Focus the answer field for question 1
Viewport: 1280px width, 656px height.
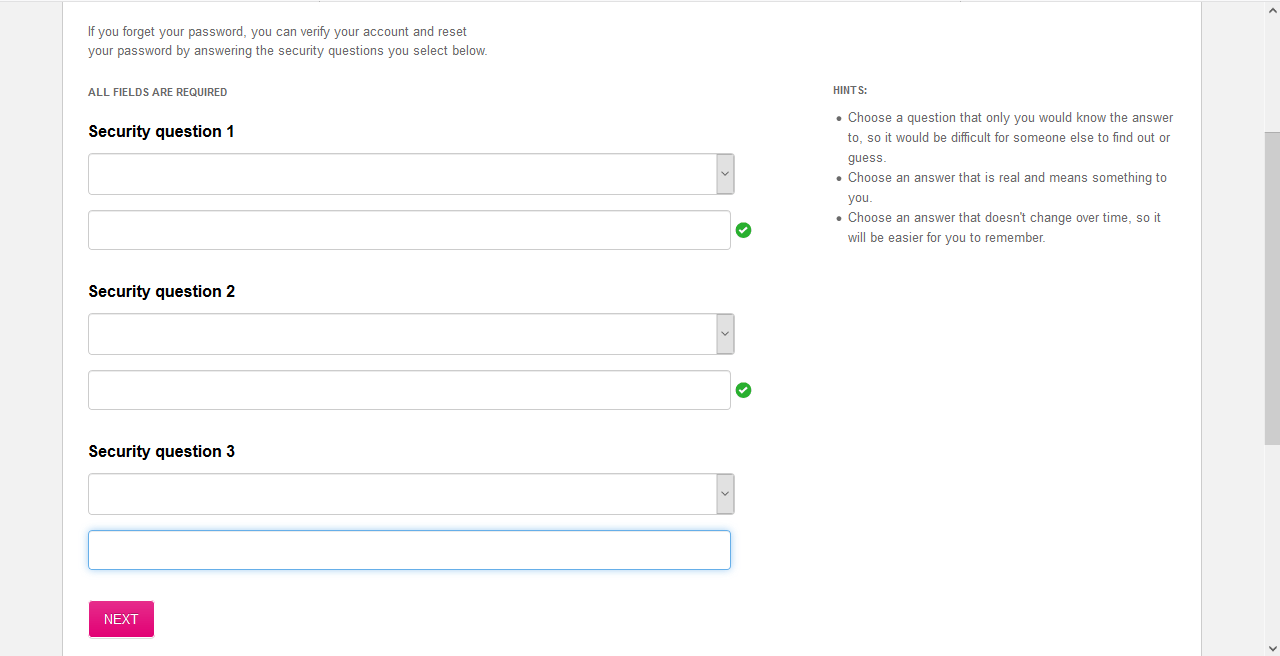click(409, 230)
